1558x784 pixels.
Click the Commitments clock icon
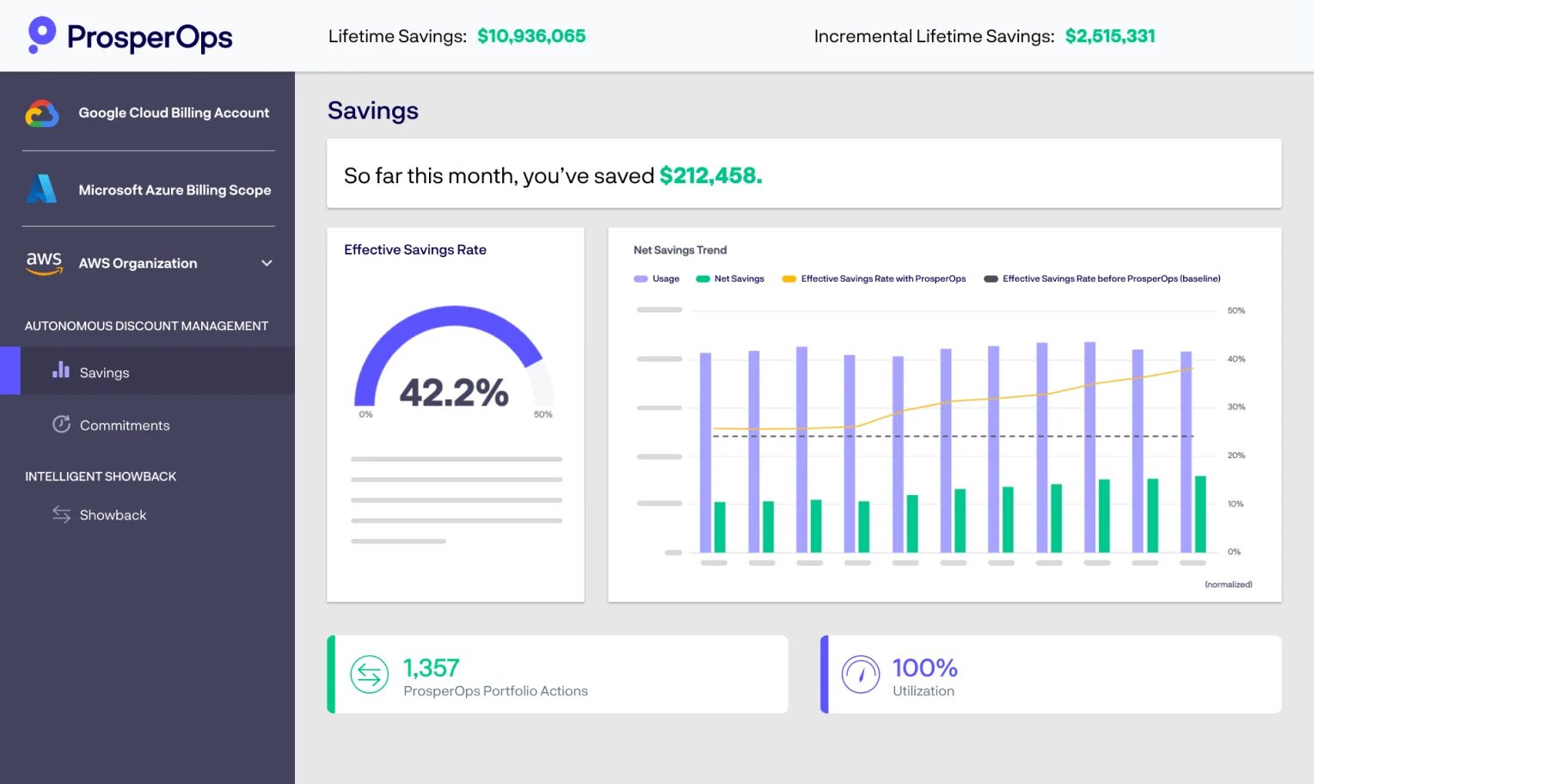coord(61,425)
